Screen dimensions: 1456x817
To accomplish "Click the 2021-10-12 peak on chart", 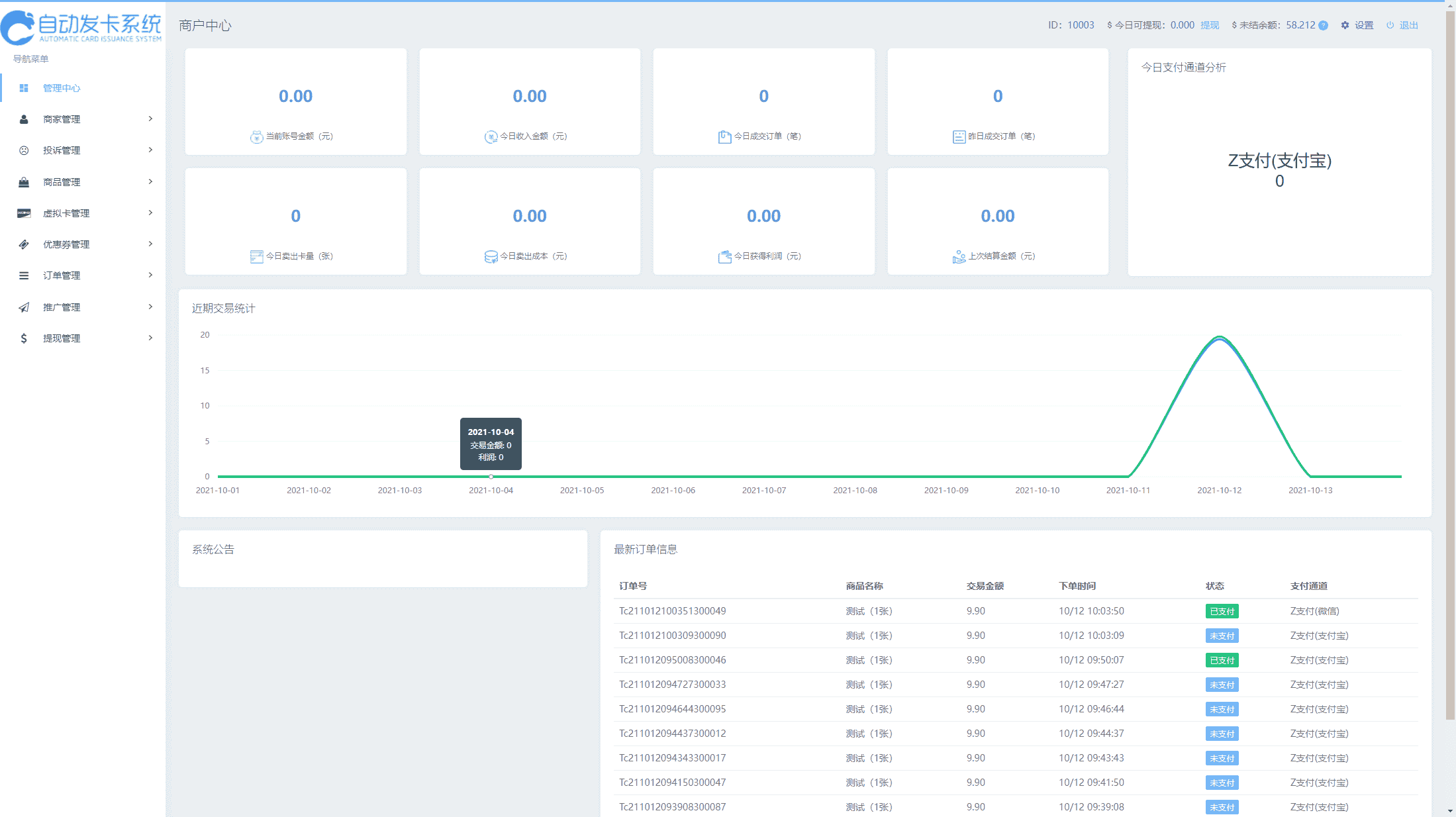I will point(1220,338).
